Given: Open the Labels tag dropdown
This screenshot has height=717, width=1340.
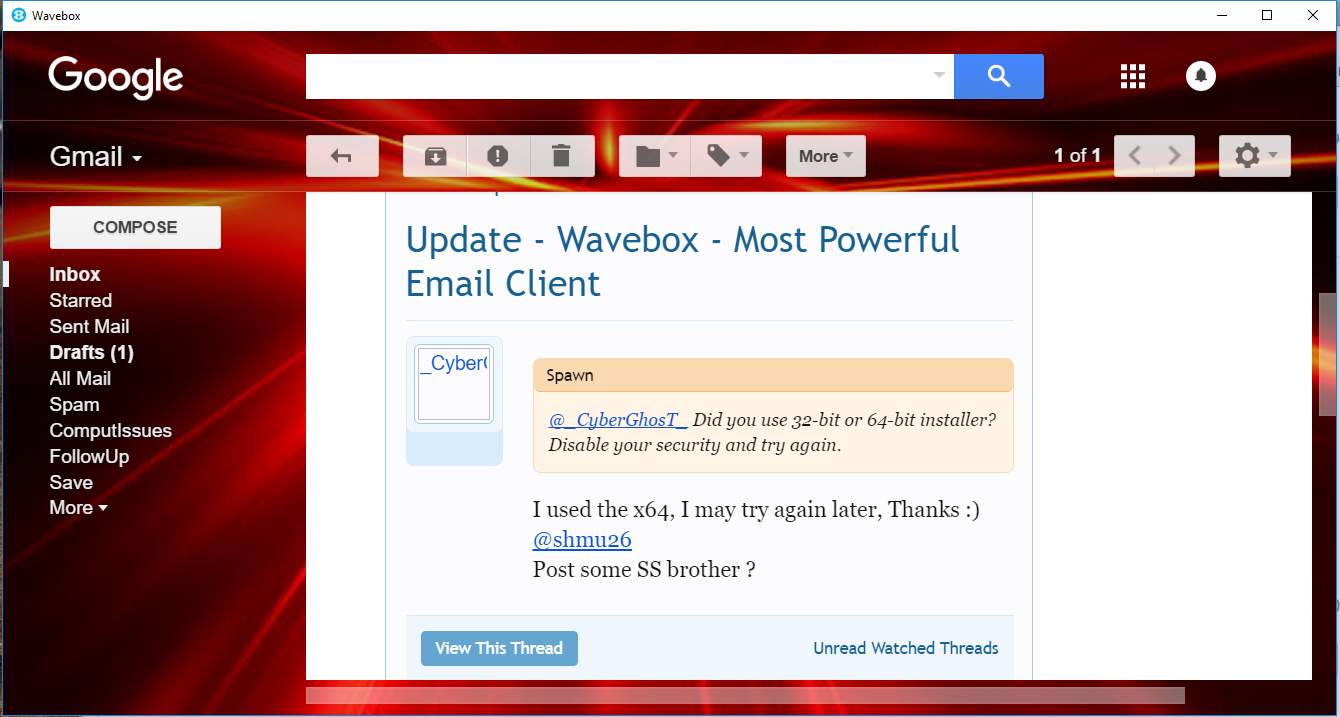Looking at the screenshot, I should pos(727,156).
